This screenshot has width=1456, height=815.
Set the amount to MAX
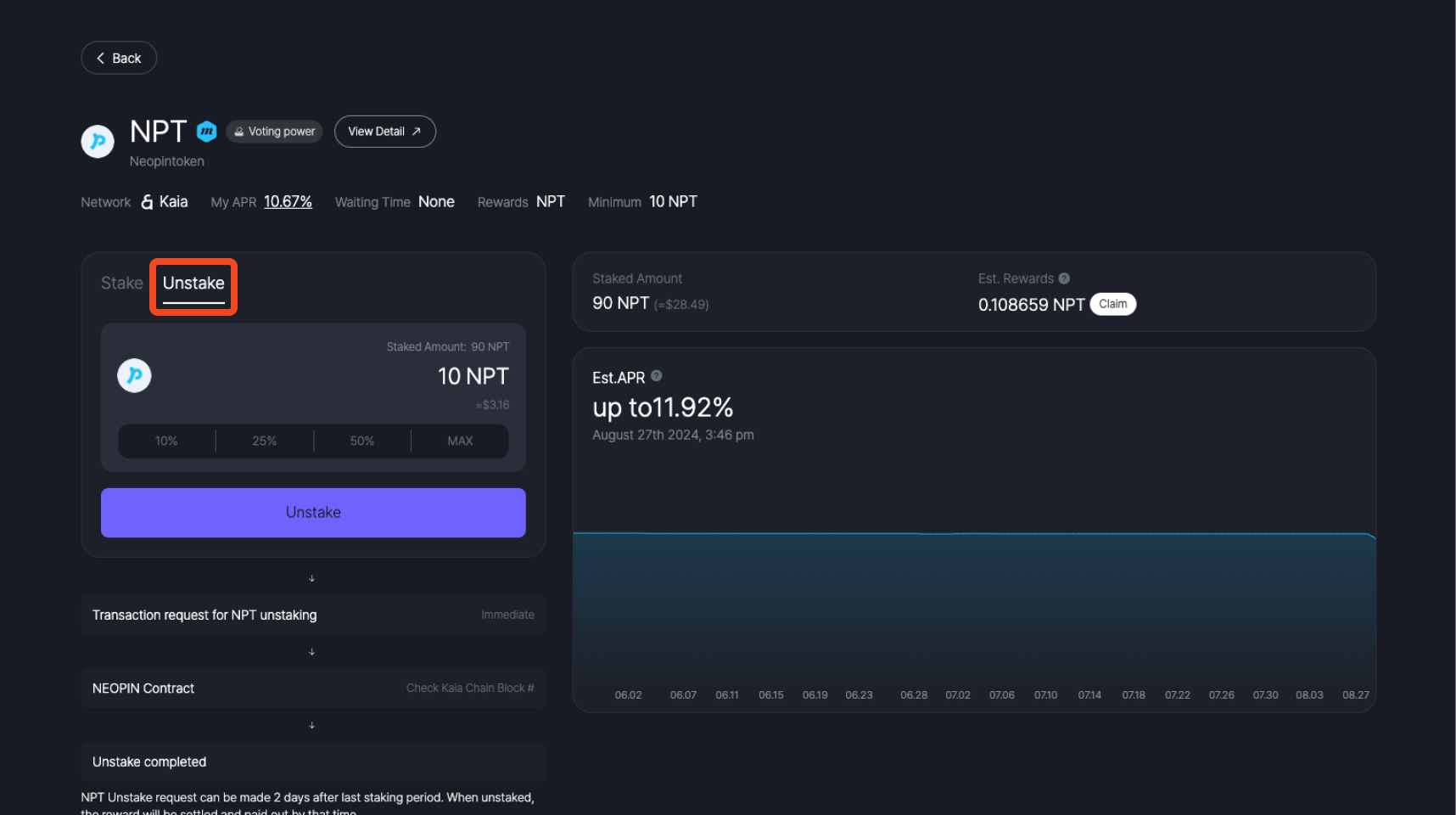tap(460, 441)
